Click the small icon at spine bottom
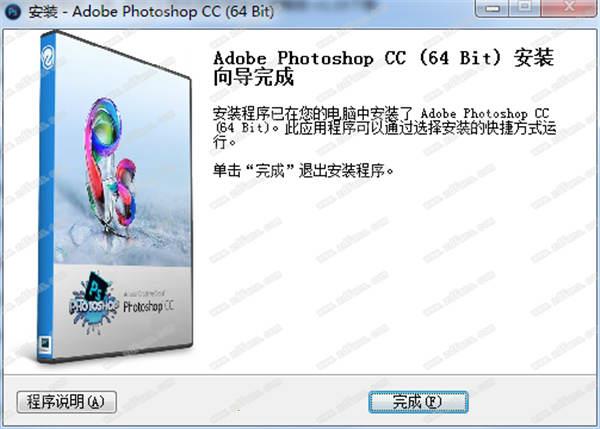600x429 pixels. pos(46,344)
